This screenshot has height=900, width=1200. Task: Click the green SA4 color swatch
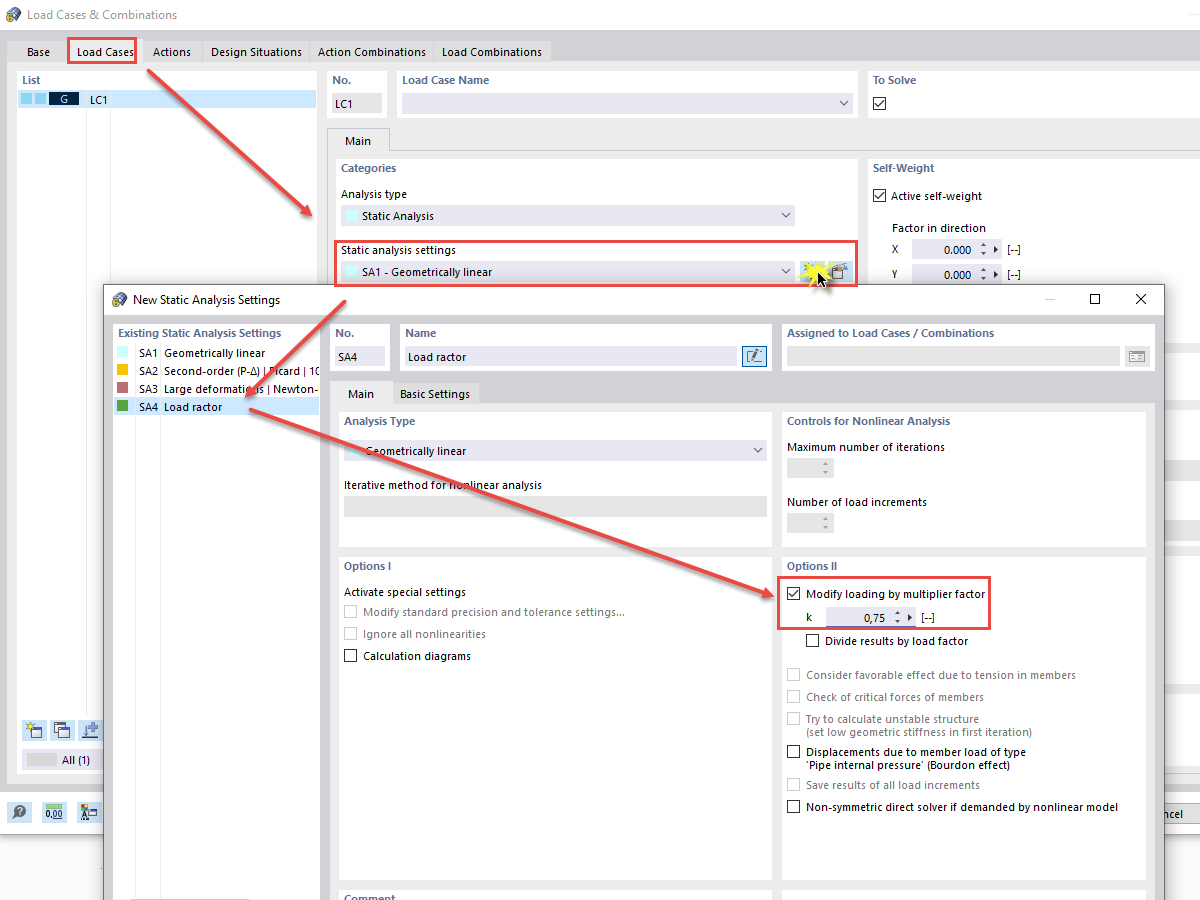tap(123, 407)
